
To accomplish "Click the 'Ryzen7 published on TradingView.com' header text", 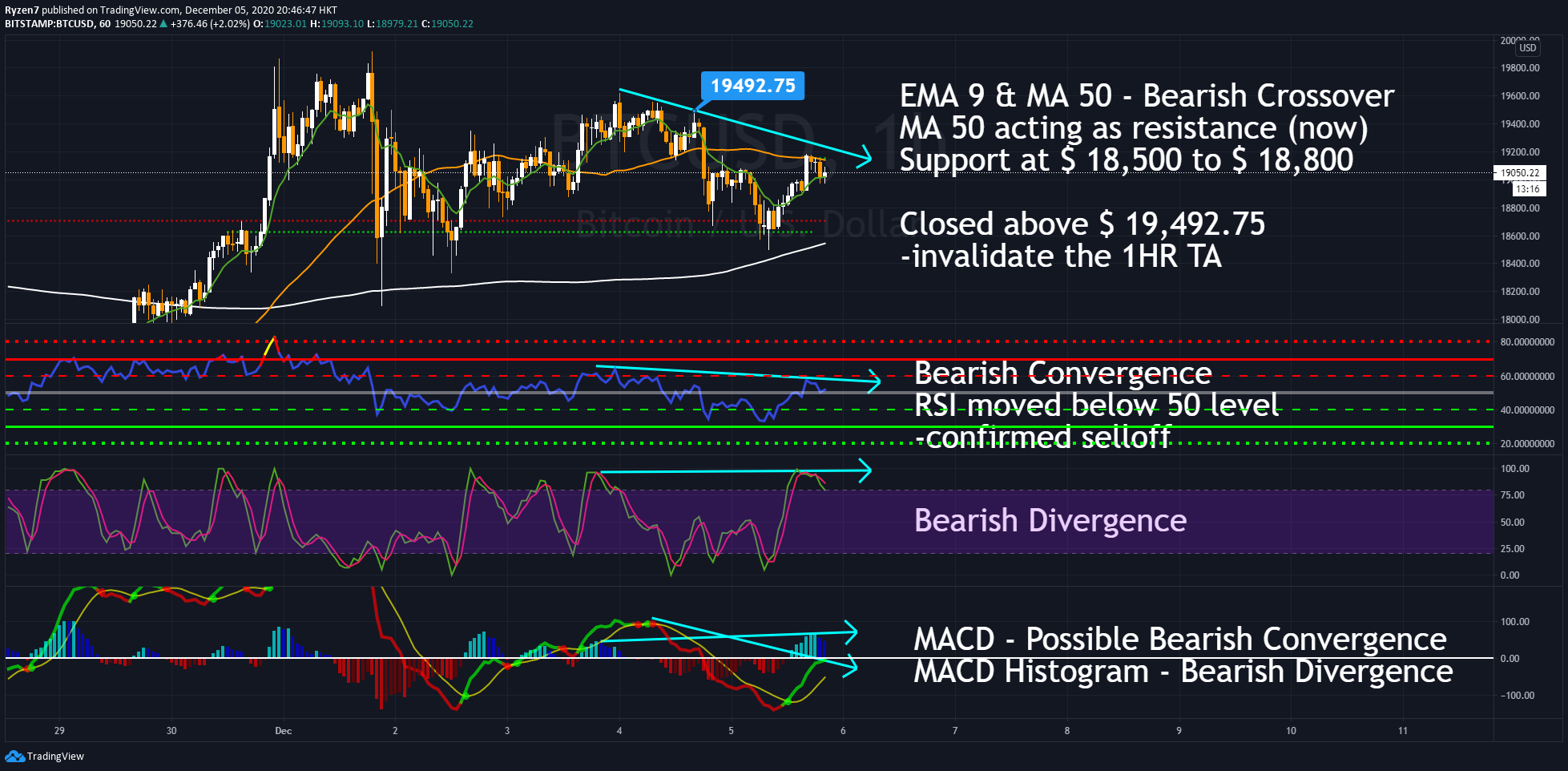I will tap(93, 10).
